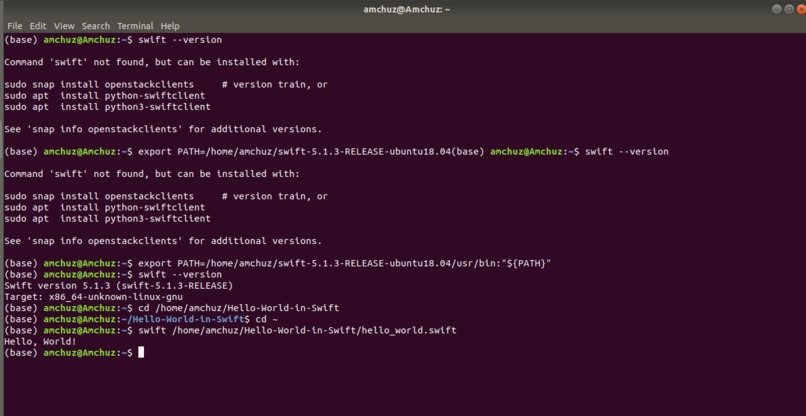Close the terminal window
The width and height of the screenshot is (806, 416).
point(801,9)
